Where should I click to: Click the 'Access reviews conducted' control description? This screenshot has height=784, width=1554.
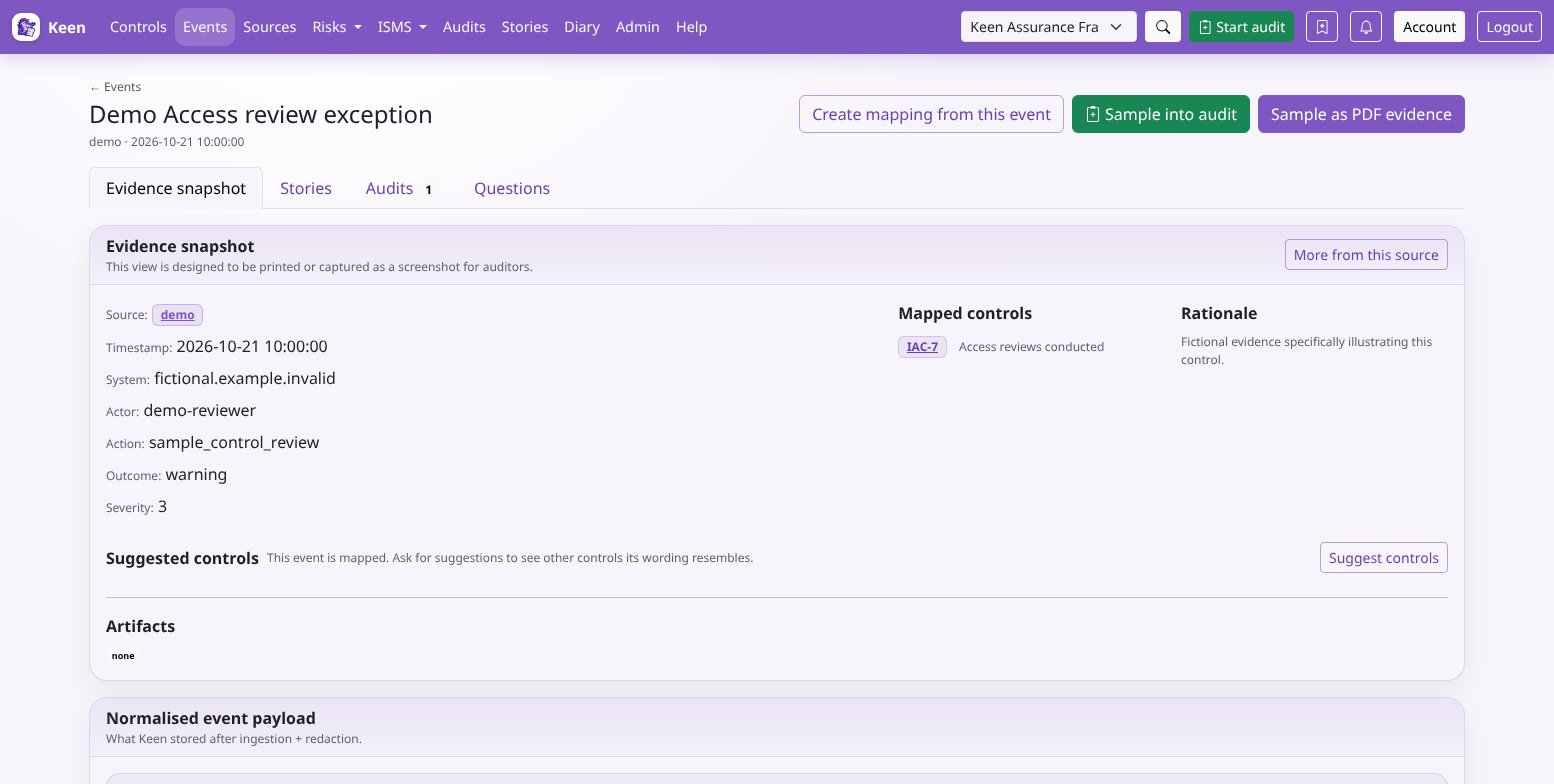(x=1031, y=347)
